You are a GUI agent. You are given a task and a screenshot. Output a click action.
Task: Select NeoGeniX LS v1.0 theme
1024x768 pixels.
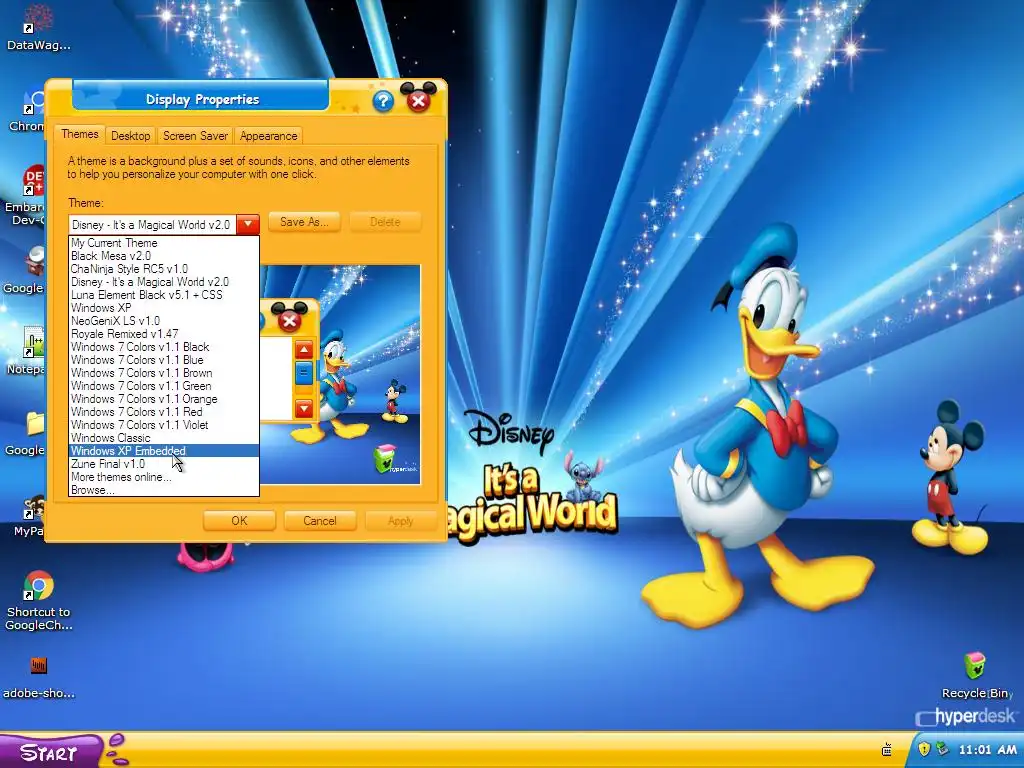[x=164, y=321]
